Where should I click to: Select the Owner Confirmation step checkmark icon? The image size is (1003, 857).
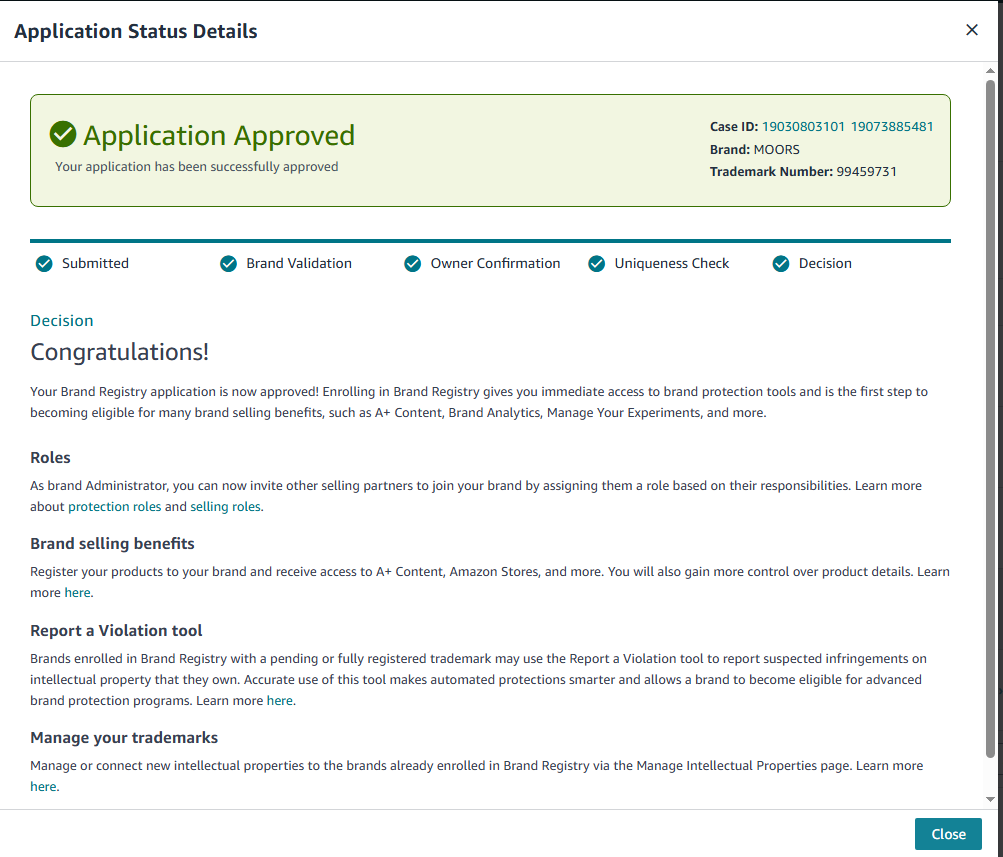[x=412, y=264]
